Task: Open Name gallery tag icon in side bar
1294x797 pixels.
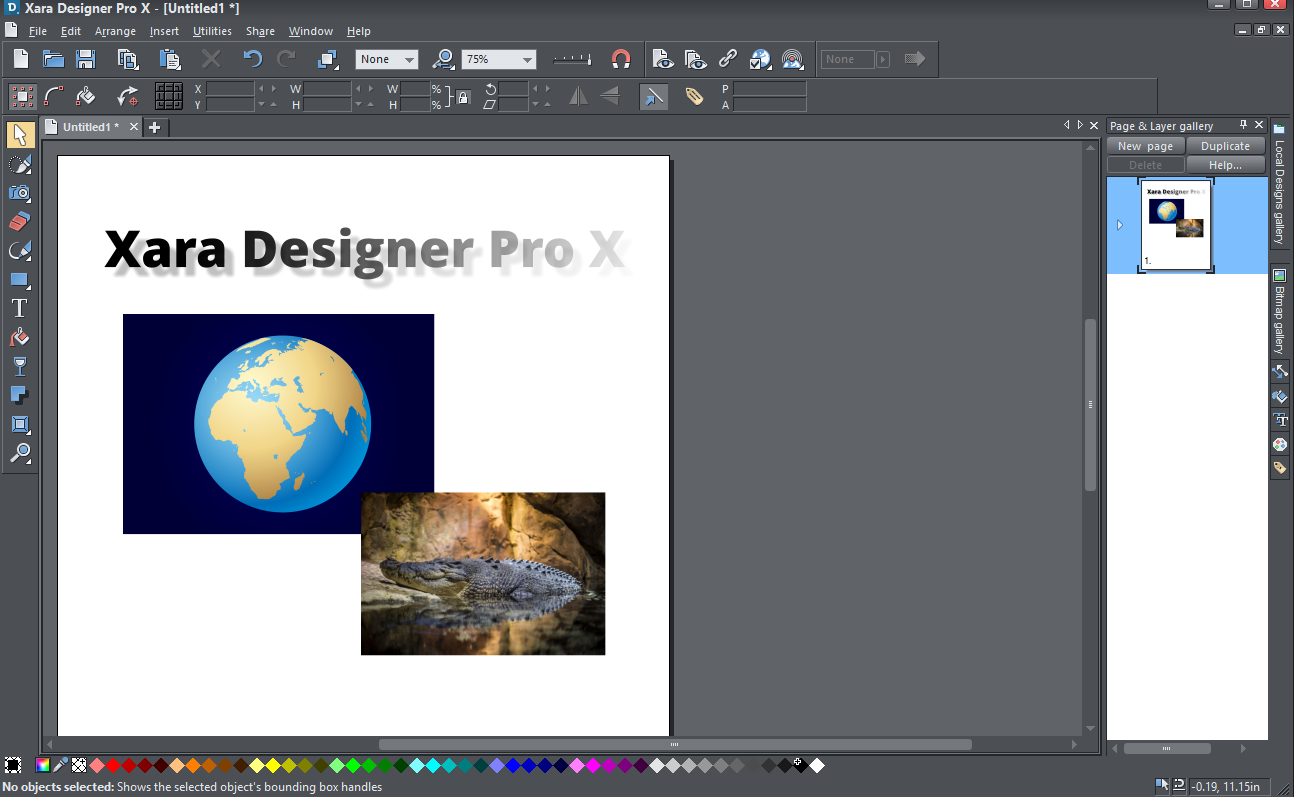Action: pyautogui.click(x=1280, y=468)
